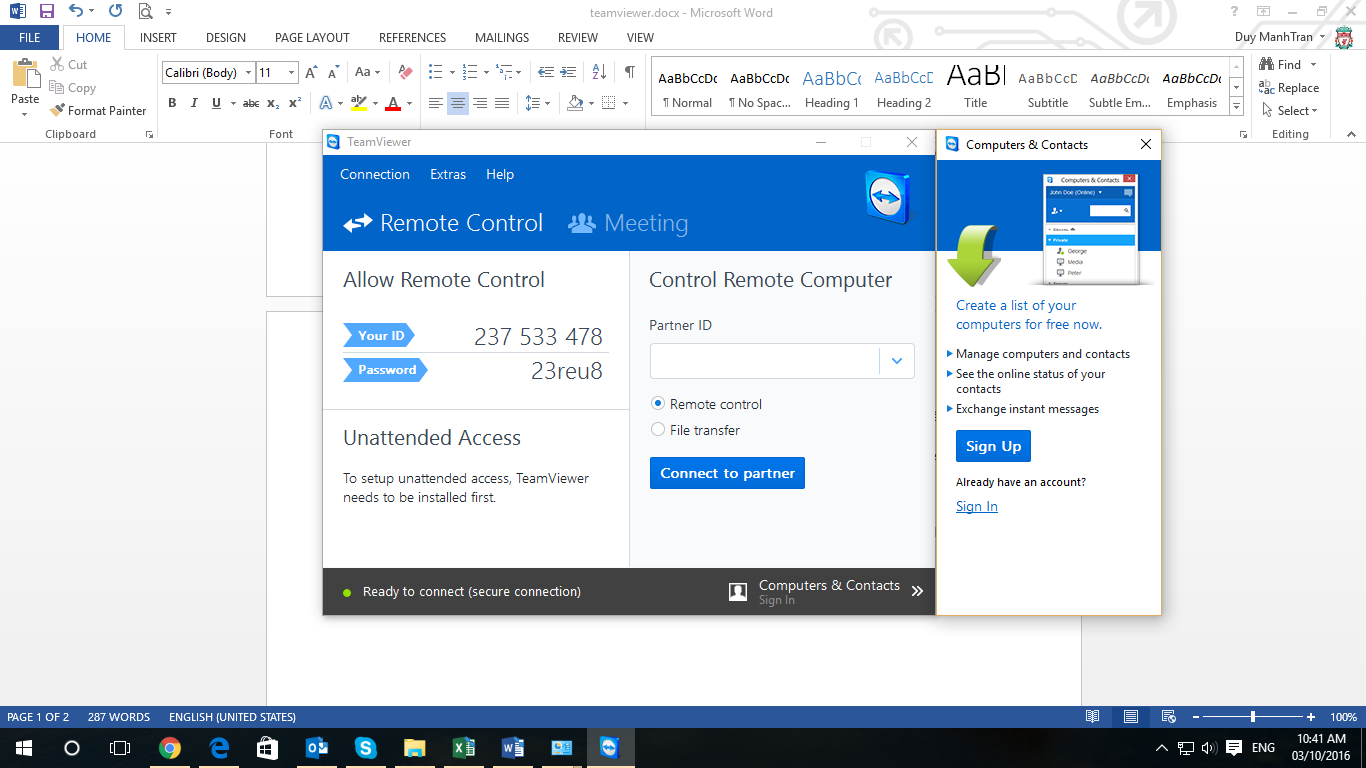
Task: Apply Italic formatting
Action: [x=194, y=103]
